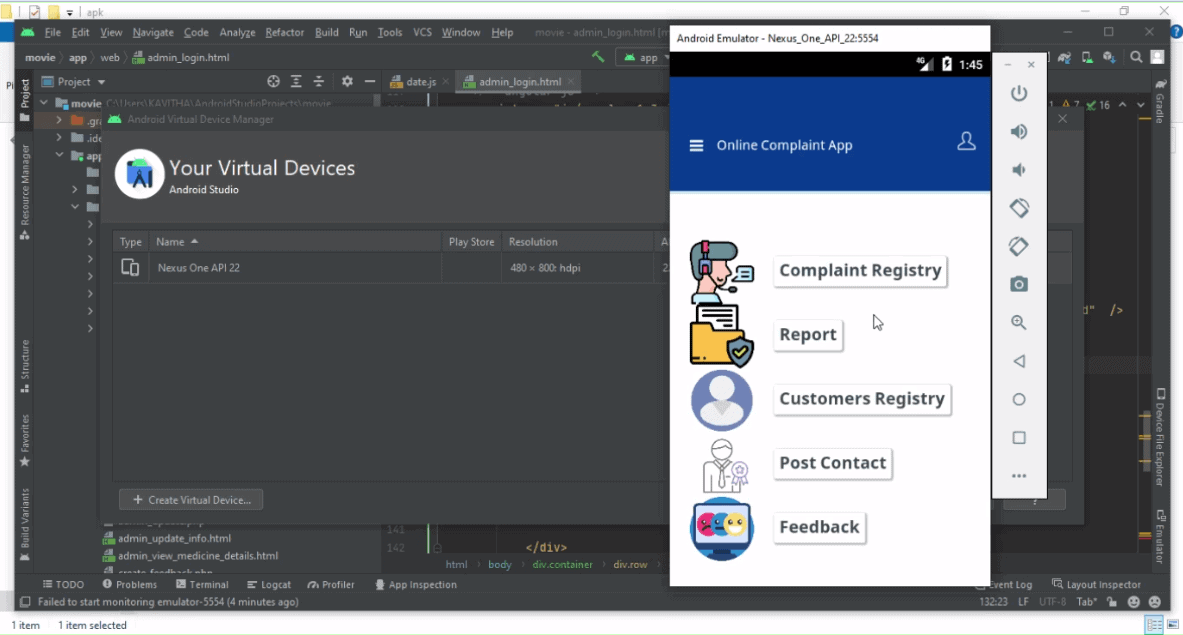1183x635 pixels.
Task: Open the Refactor menu
Action: tap(284, 32)
